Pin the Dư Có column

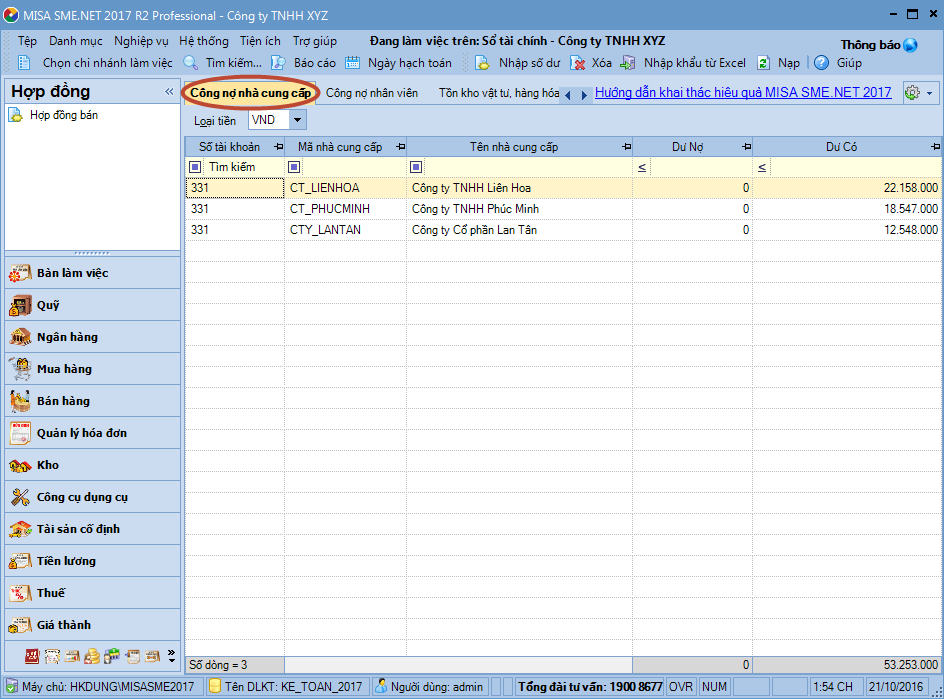point(935,147)
